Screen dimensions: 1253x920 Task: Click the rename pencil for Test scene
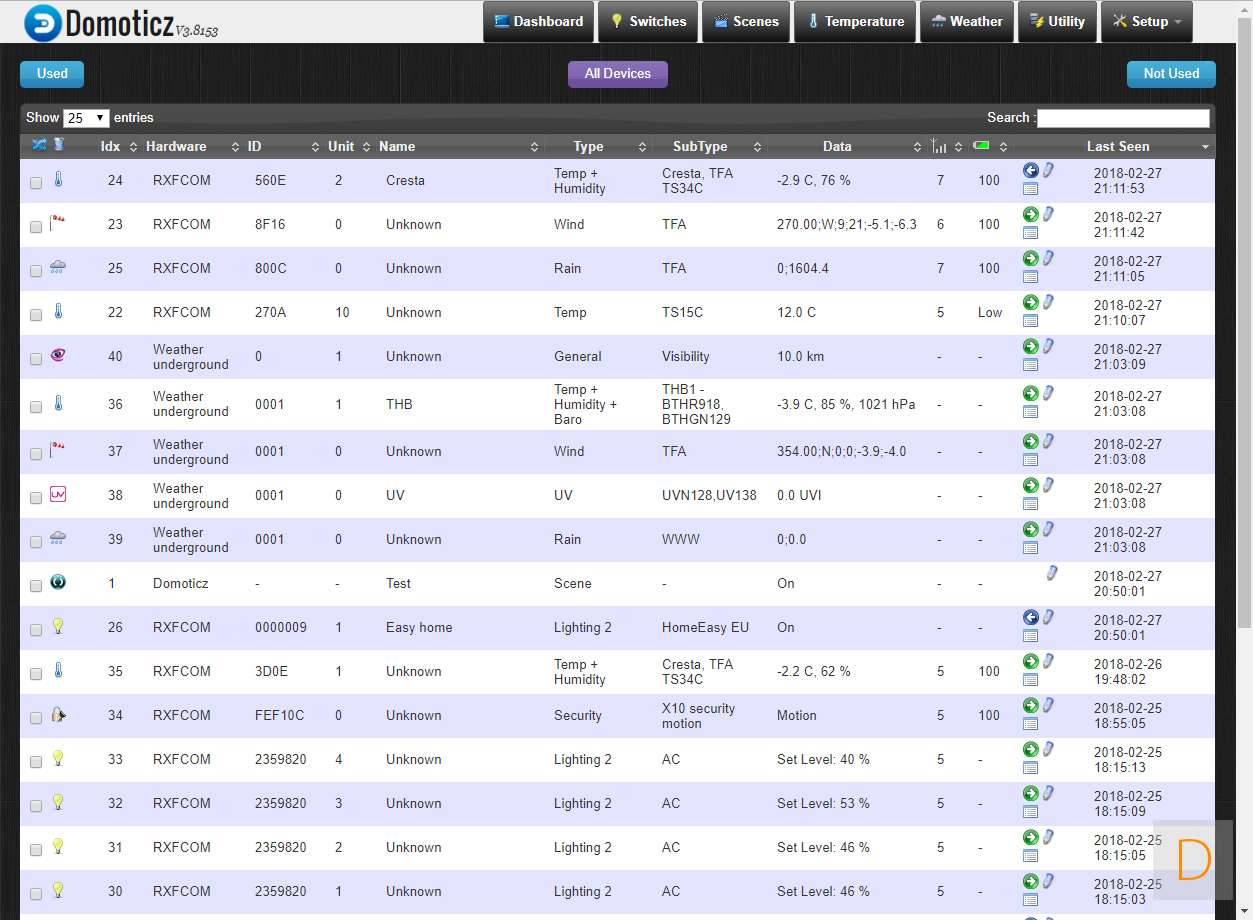point(1051,573)
